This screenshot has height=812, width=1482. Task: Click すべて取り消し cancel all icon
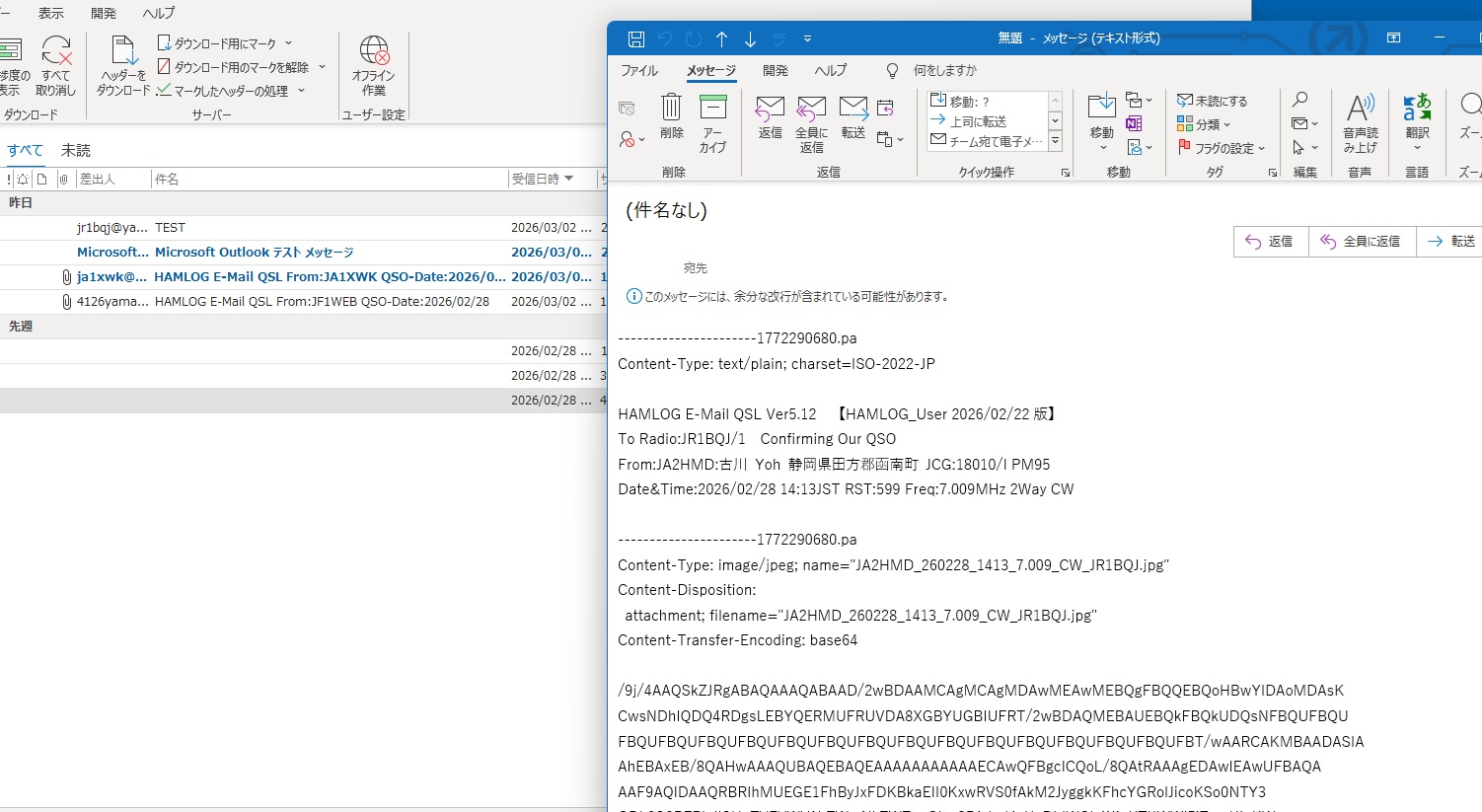(56, 51)
